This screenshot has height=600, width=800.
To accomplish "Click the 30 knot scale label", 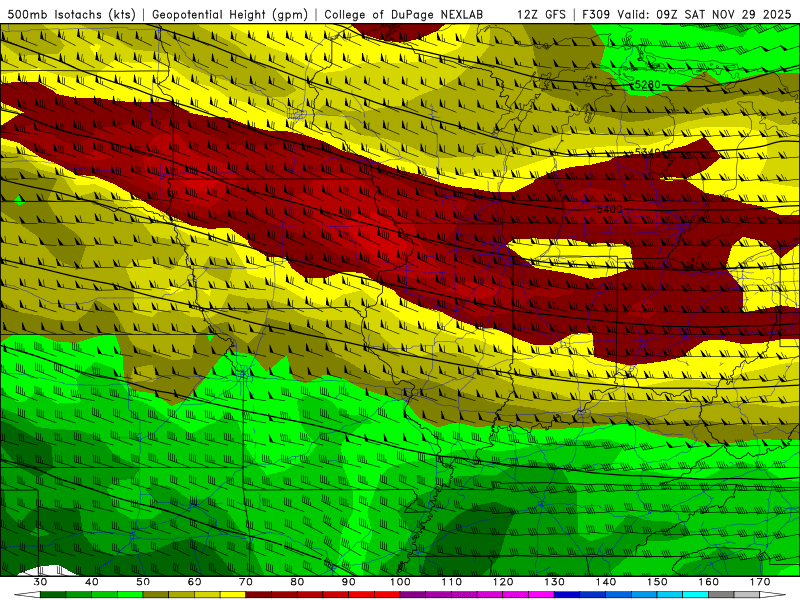I will pyautogui.click(x=40, y=582).
